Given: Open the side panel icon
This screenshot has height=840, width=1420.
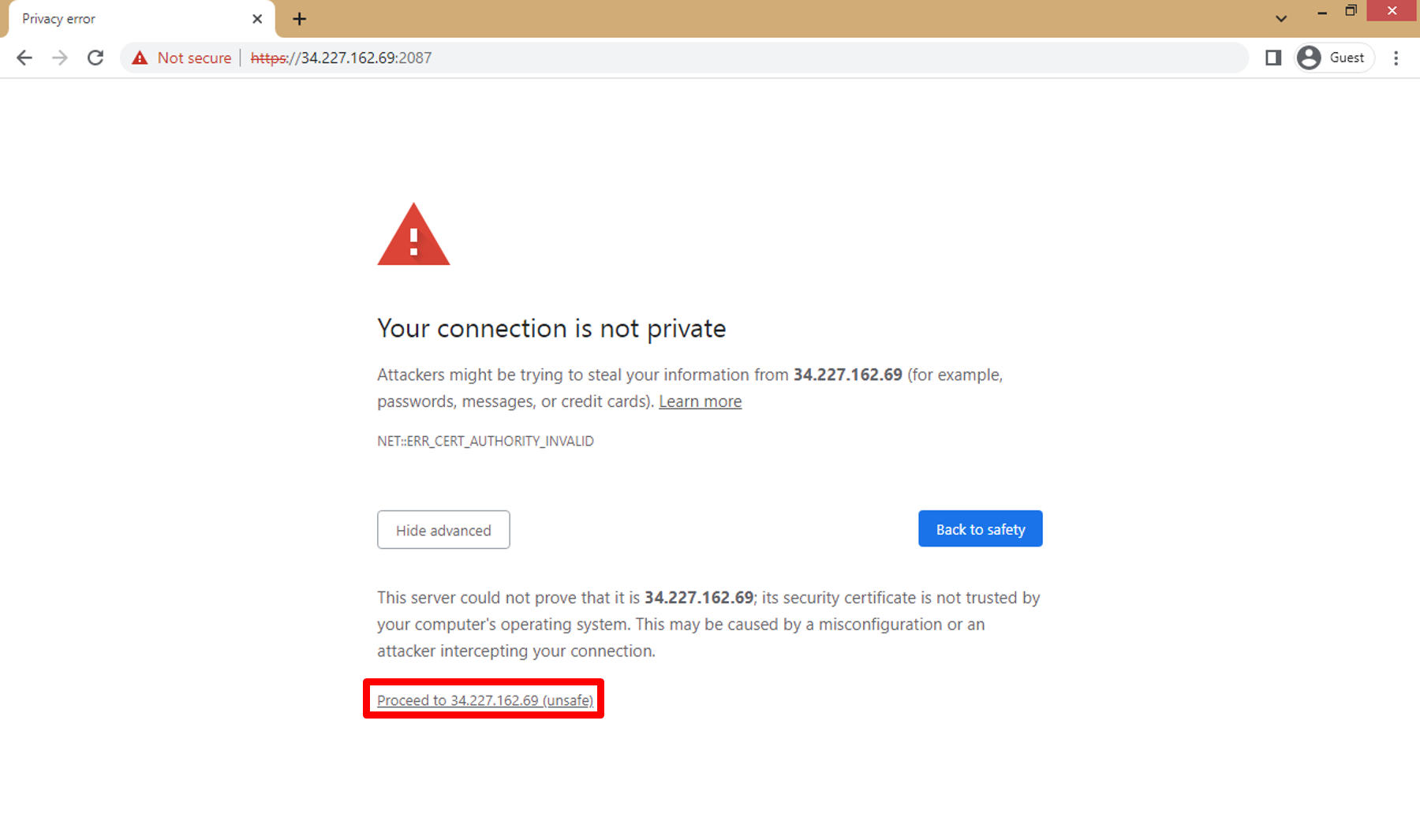Looking at the screenshot, I should coord(1272,58).
